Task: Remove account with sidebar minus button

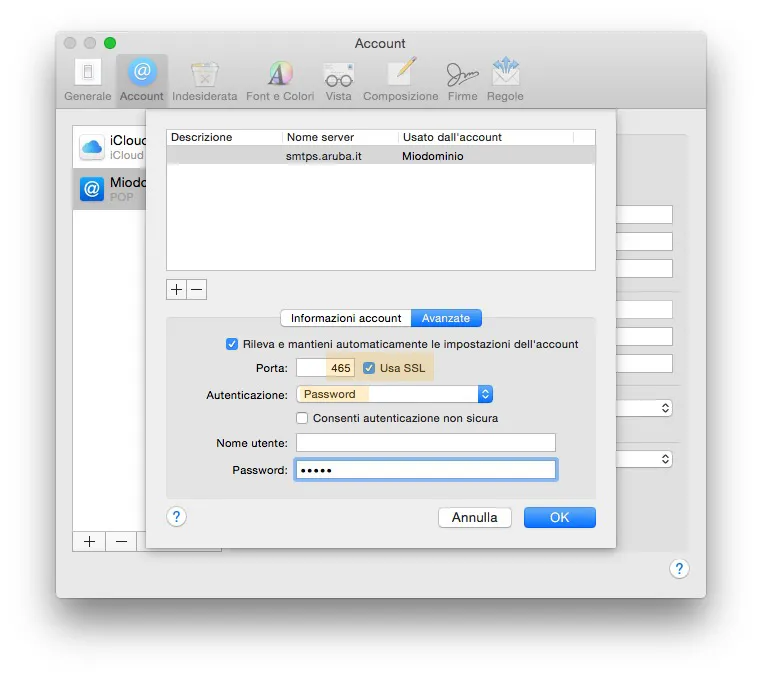Action: (x=121, y=541)
